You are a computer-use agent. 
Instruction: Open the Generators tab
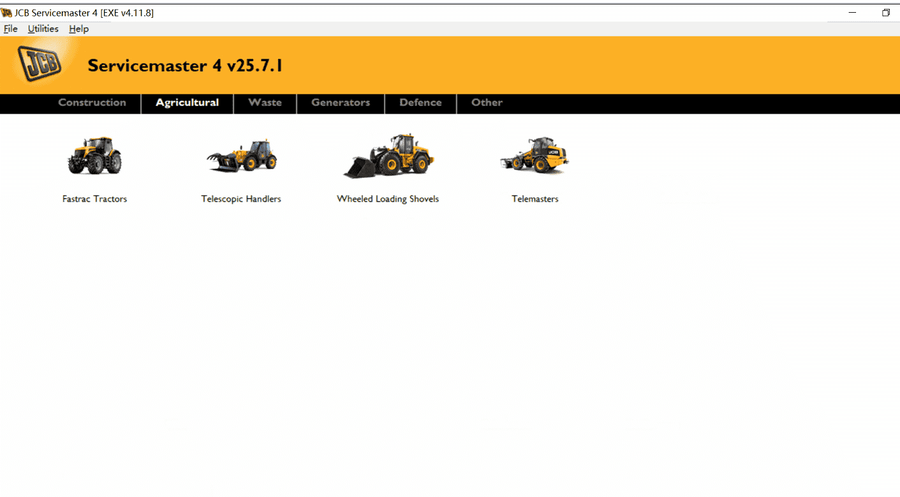point(340,103)
